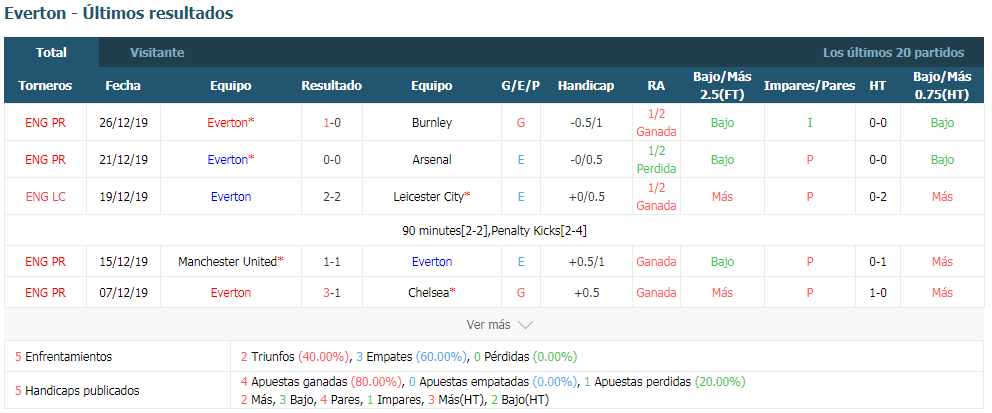Click the Resultado column header
The image size is (992, 413).
coord(332,85)
